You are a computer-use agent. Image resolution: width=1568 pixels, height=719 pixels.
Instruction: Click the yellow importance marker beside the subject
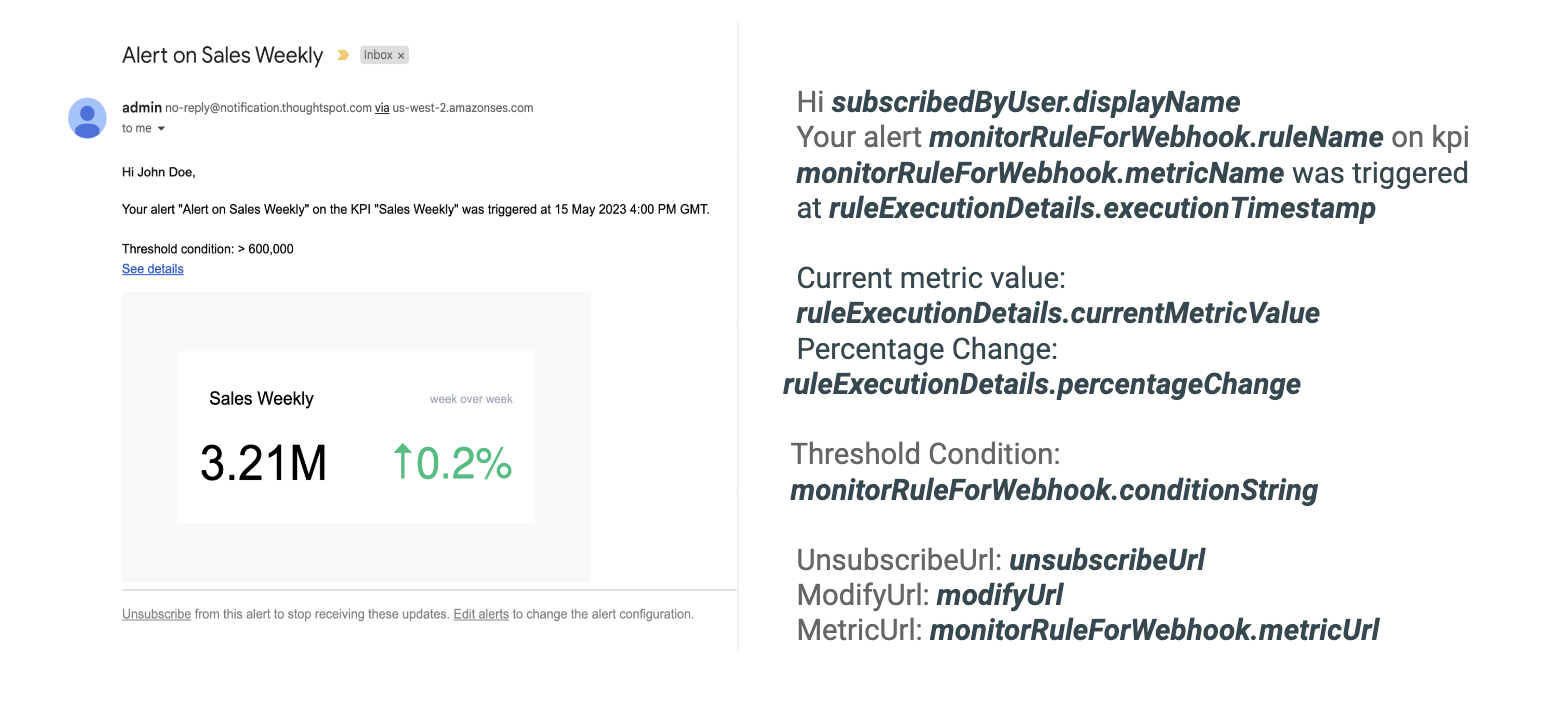[x=343, y=56]
